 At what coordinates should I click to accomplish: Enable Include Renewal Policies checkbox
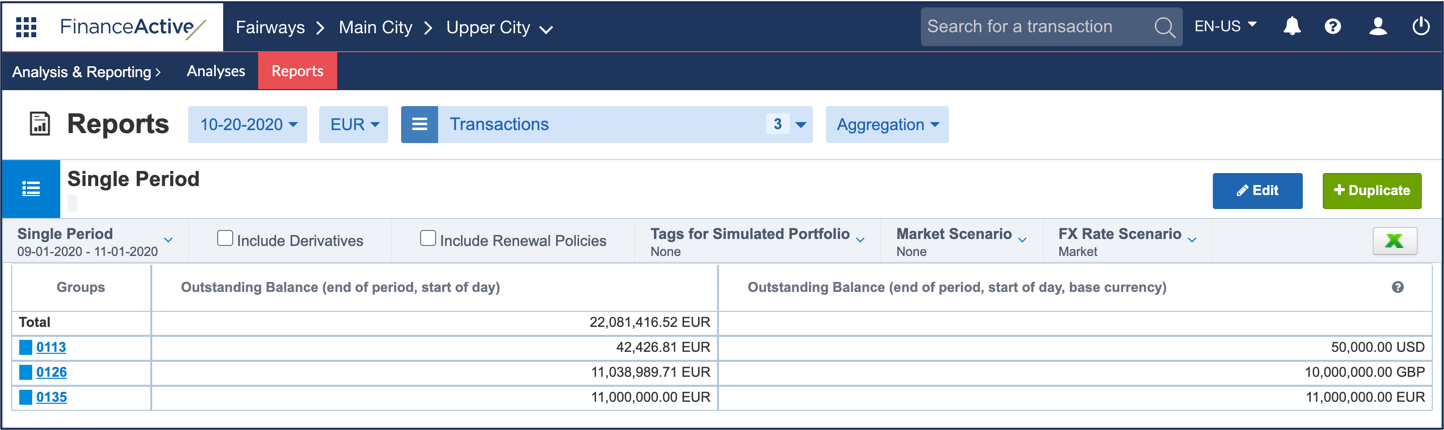[428, 238]
